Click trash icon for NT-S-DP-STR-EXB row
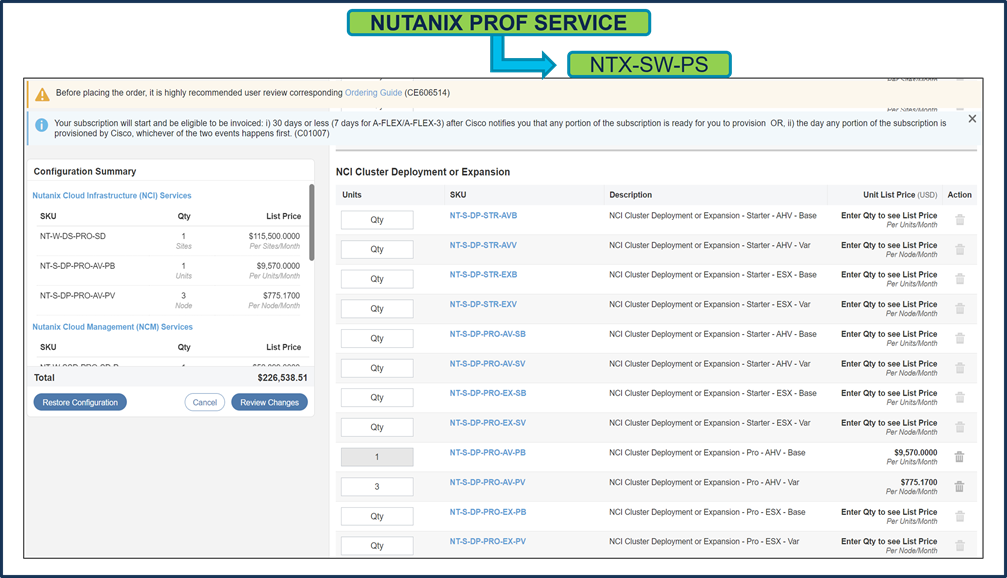This screenshot has width=1007, height=578. click(x=959, y=279)
